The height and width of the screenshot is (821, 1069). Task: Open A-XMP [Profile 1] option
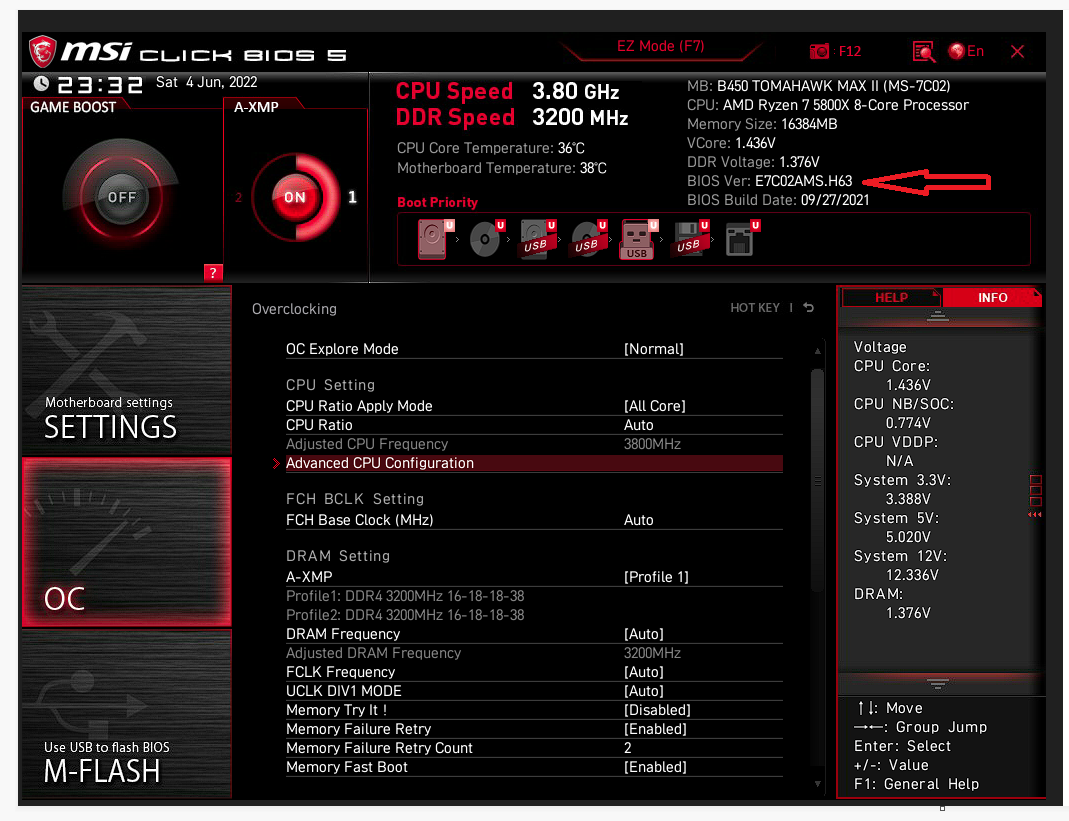(534, 577)
